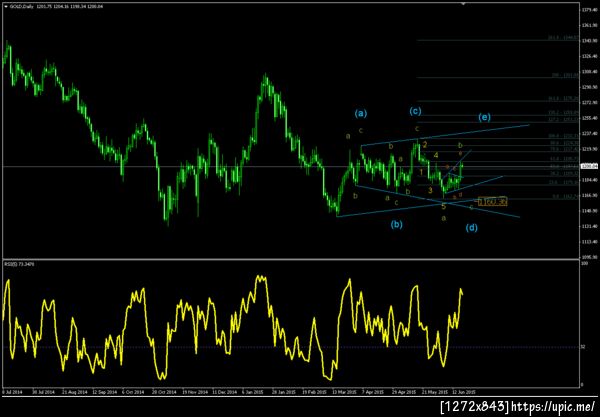Click the highlighted current price 1200.04
This screenshot has height=417, width=600.
[x=588, y=166]
